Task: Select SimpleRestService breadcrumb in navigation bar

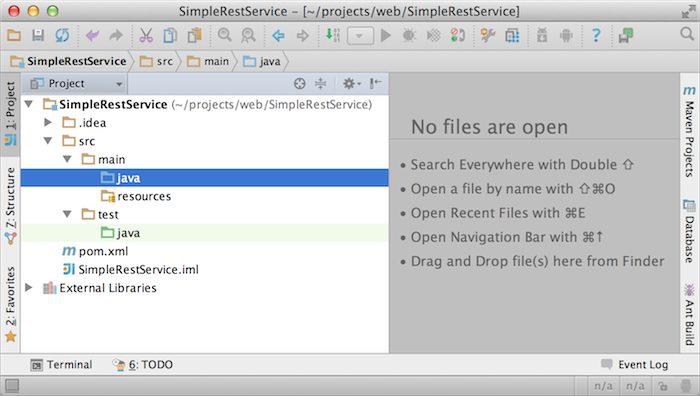Action: pyautogui.click(x=68, y=61)
